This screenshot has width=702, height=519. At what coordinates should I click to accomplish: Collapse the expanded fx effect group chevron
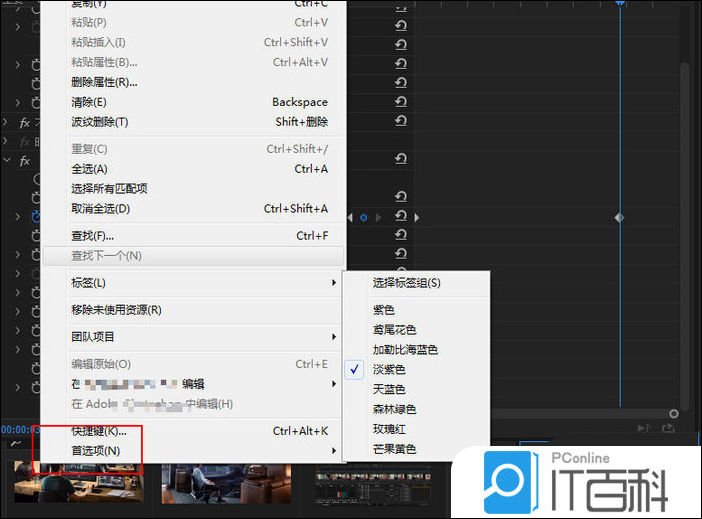pos(7,159)
